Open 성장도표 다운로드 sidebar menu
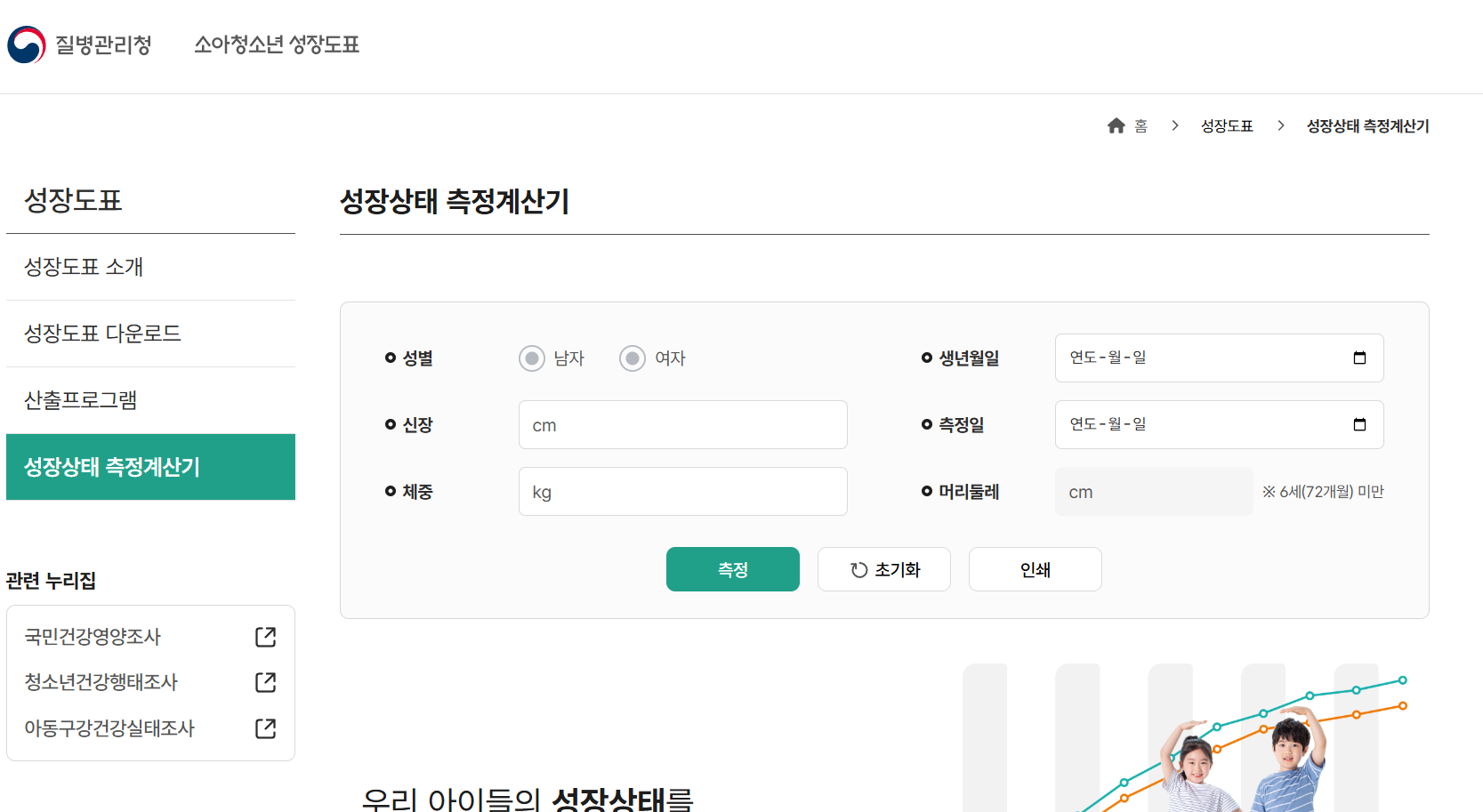The height and width of the screenshot is (812, 1483). click(102, 334)
